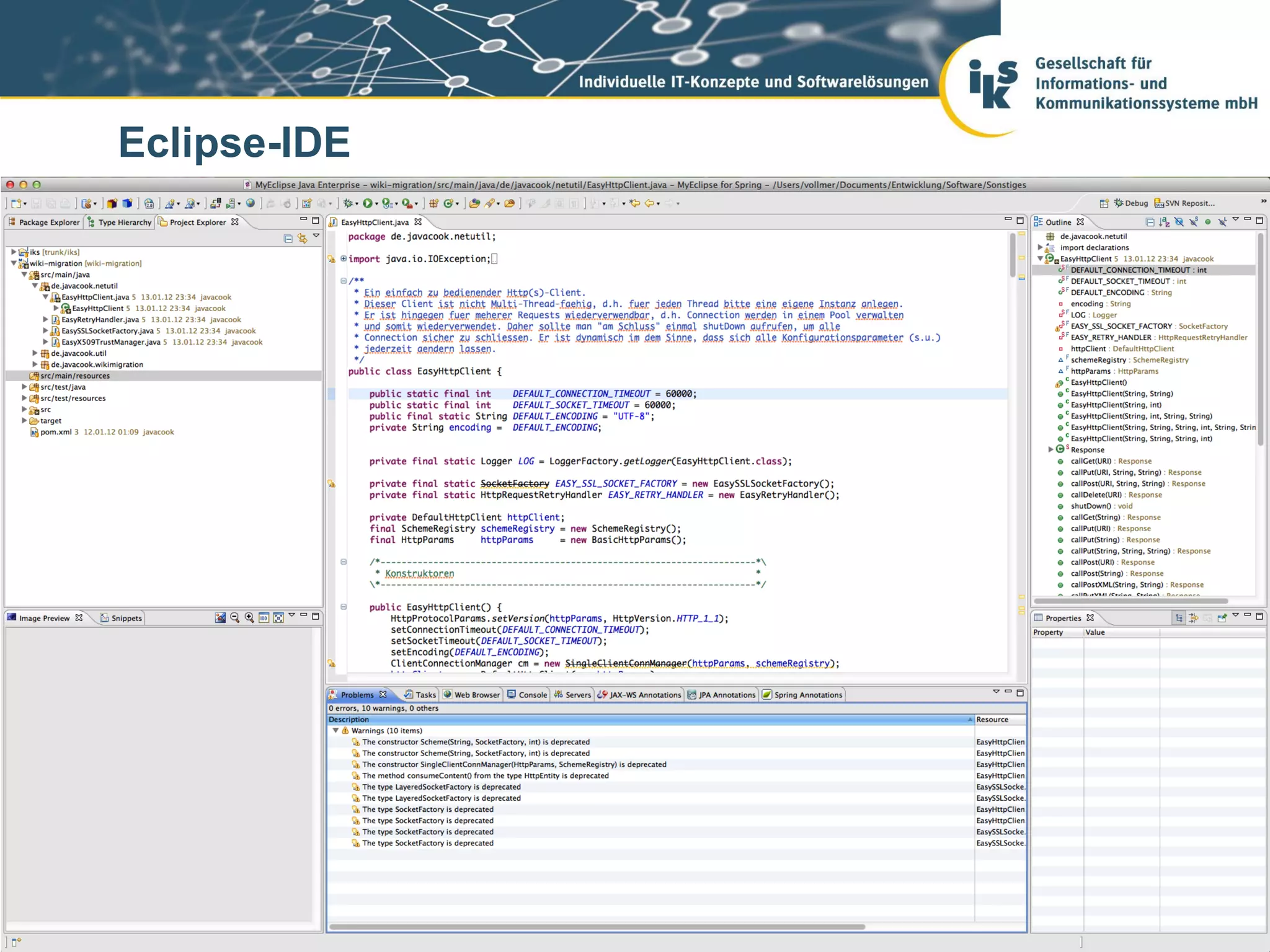Click the Open Type toolbar icon

pos(474,203)
